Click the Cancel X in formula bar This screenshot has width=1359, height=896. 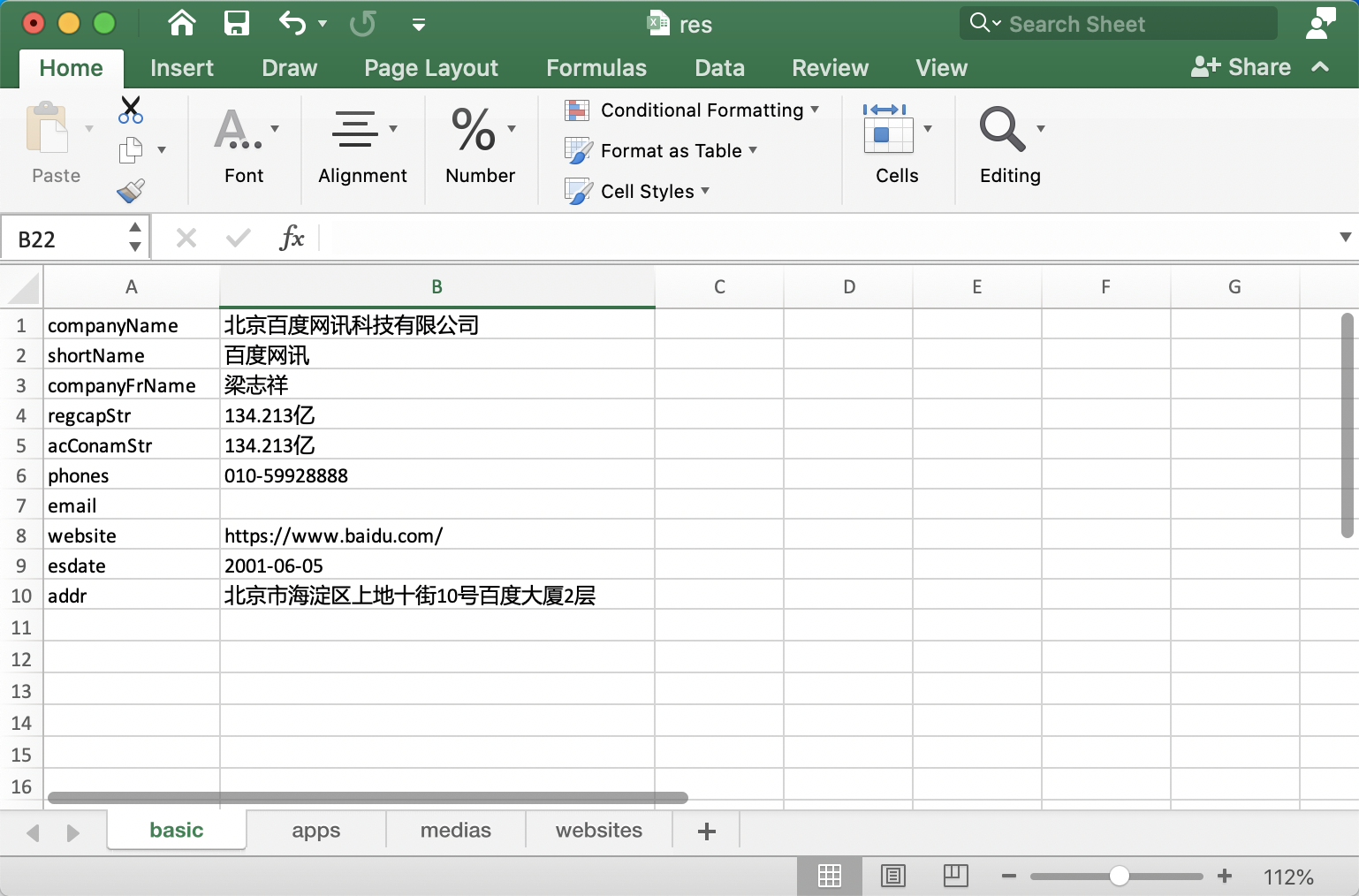tap(186, 238)
